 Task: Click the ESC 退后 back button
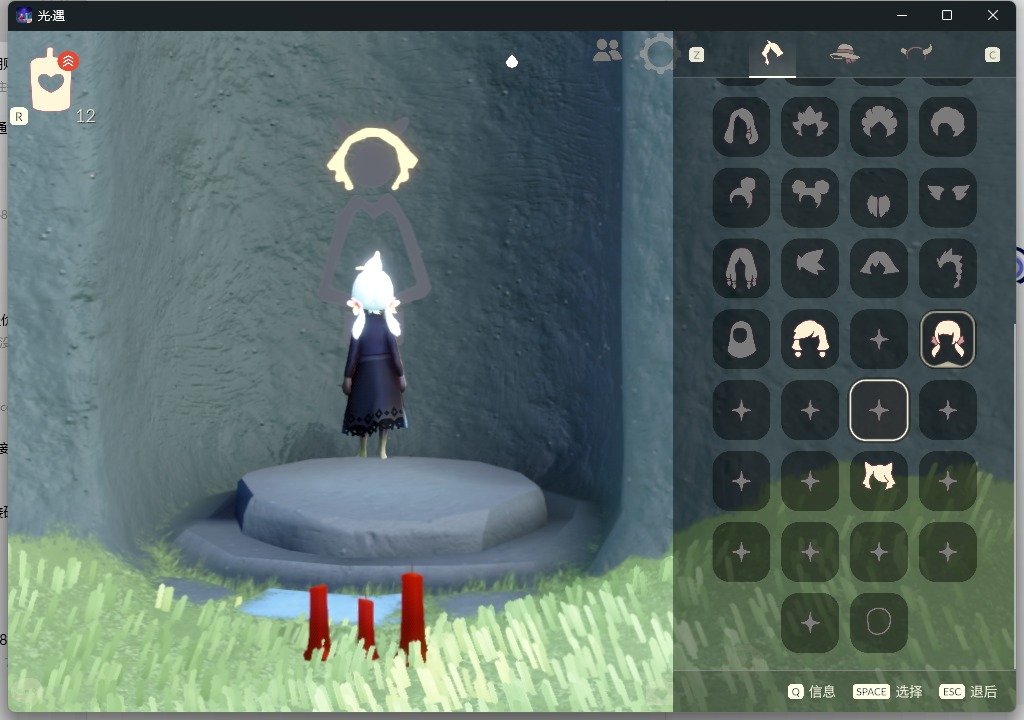pyautogui.click(x=968, y=691)
